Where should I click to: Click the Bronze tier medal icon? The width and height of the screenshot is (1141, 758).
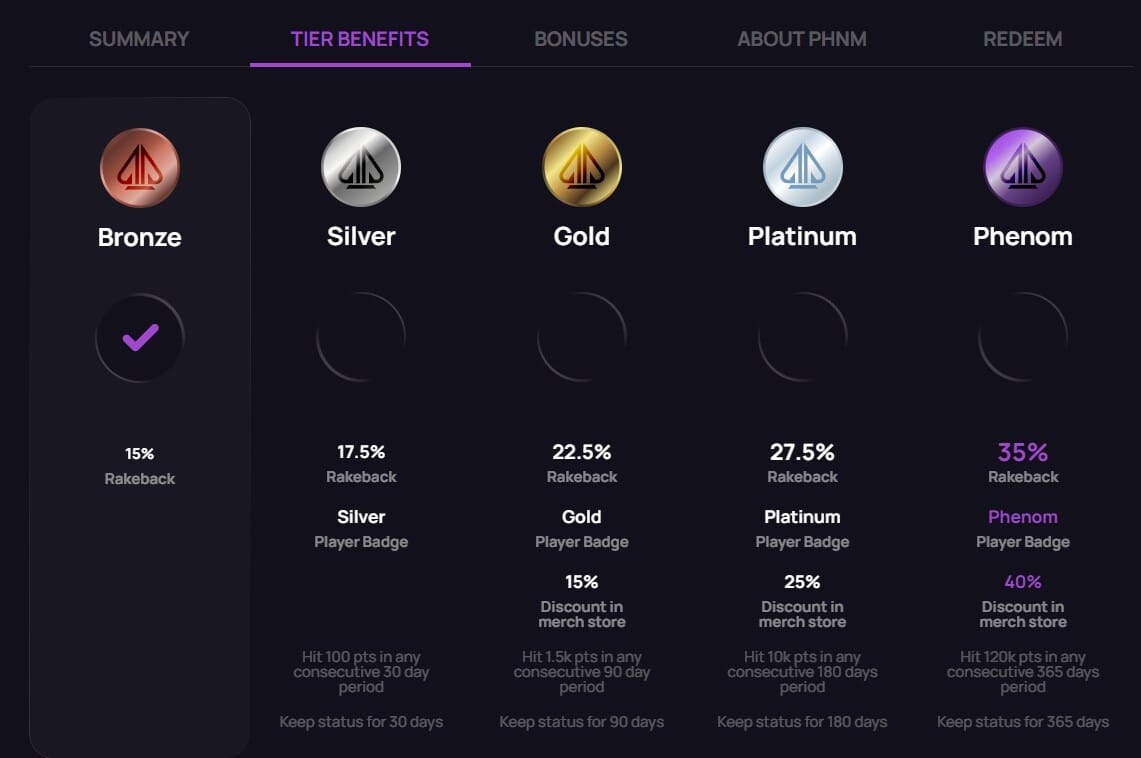[x=139, y=168]
